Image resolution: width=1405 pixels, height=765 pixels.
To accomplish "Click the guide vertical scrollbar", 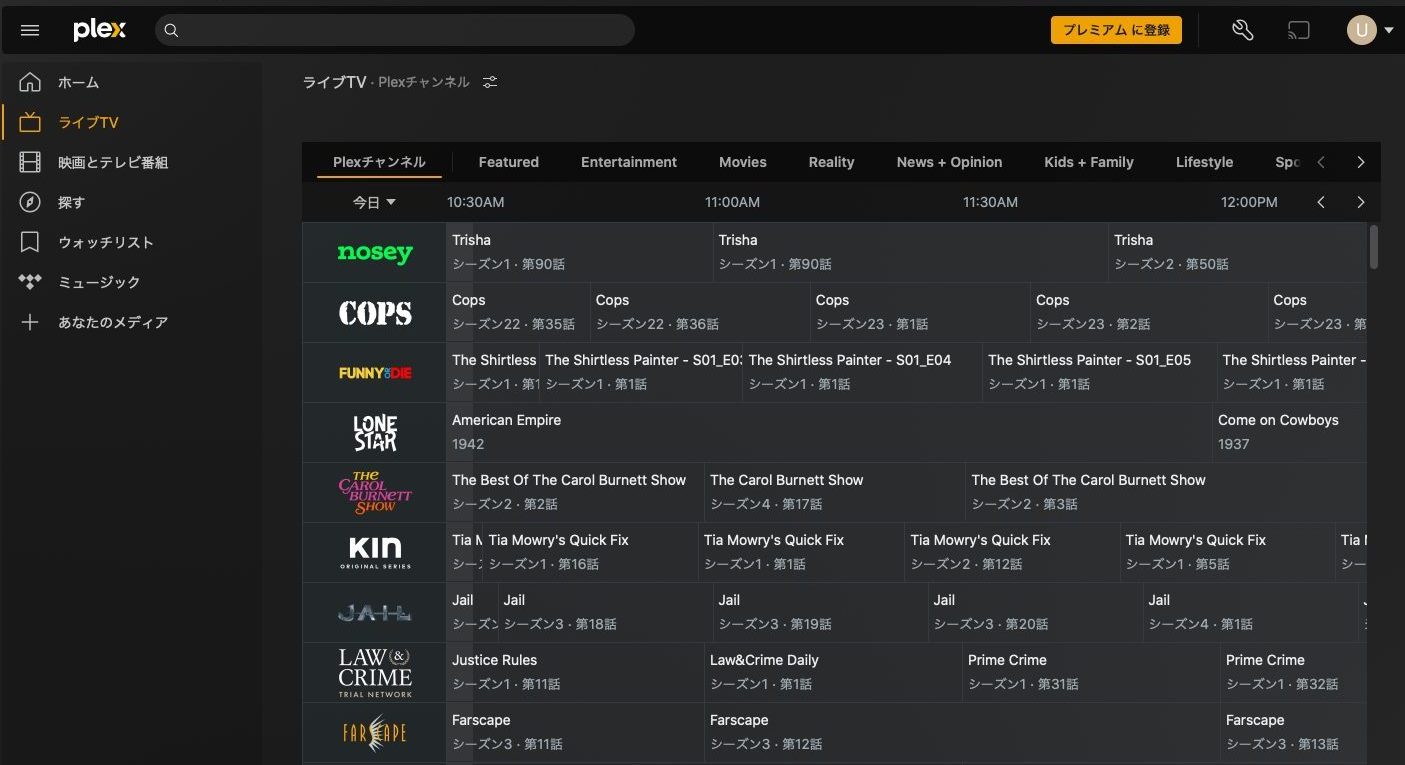I will [1373, 247].
